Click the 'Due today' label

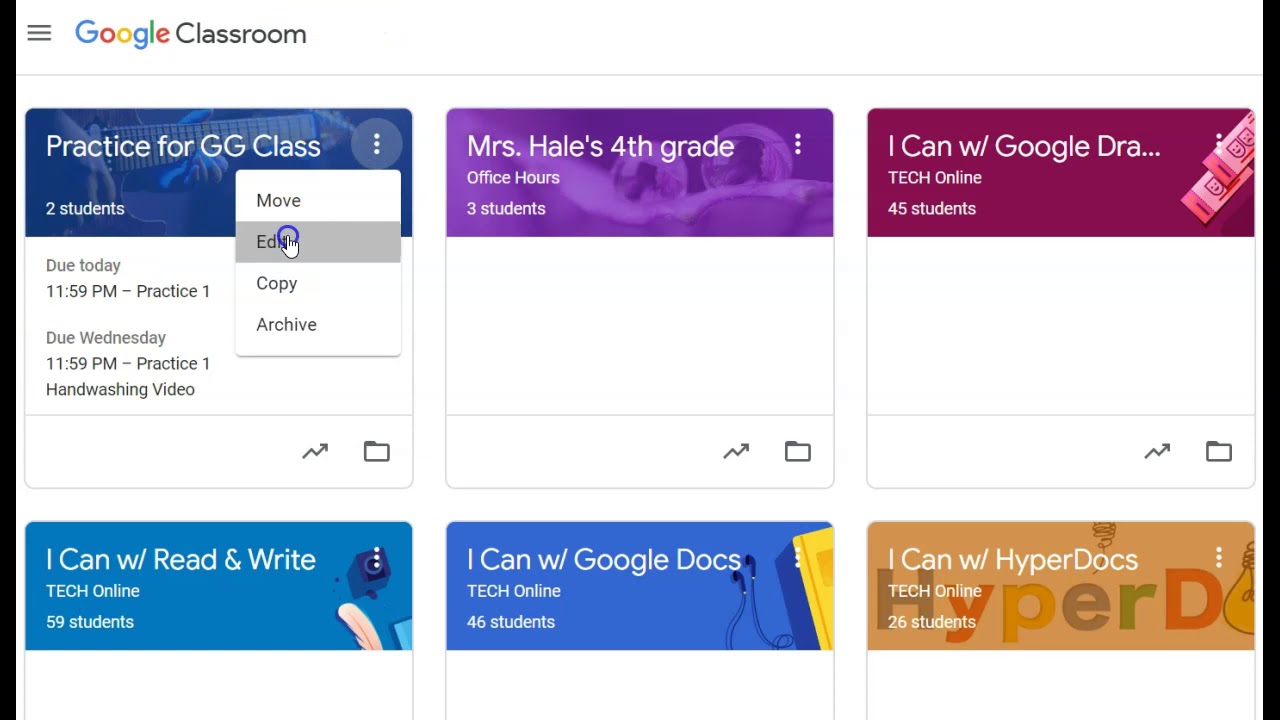click(x=83, y=265)
